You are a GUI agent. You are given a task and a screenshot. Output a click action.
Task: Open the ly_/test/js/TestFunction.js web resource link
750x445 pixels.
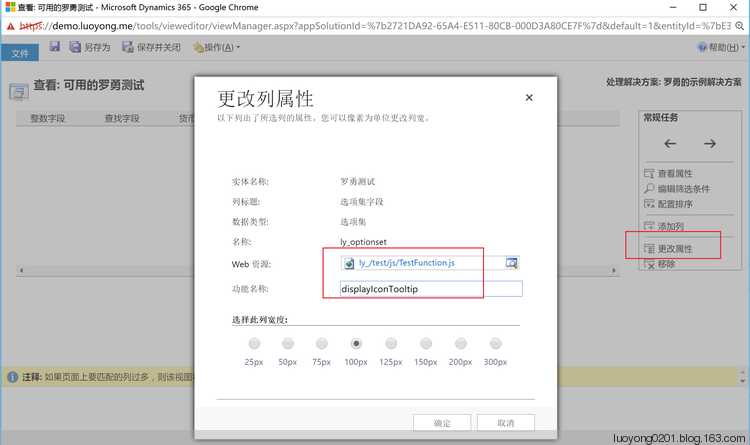[x=407, y=263]
